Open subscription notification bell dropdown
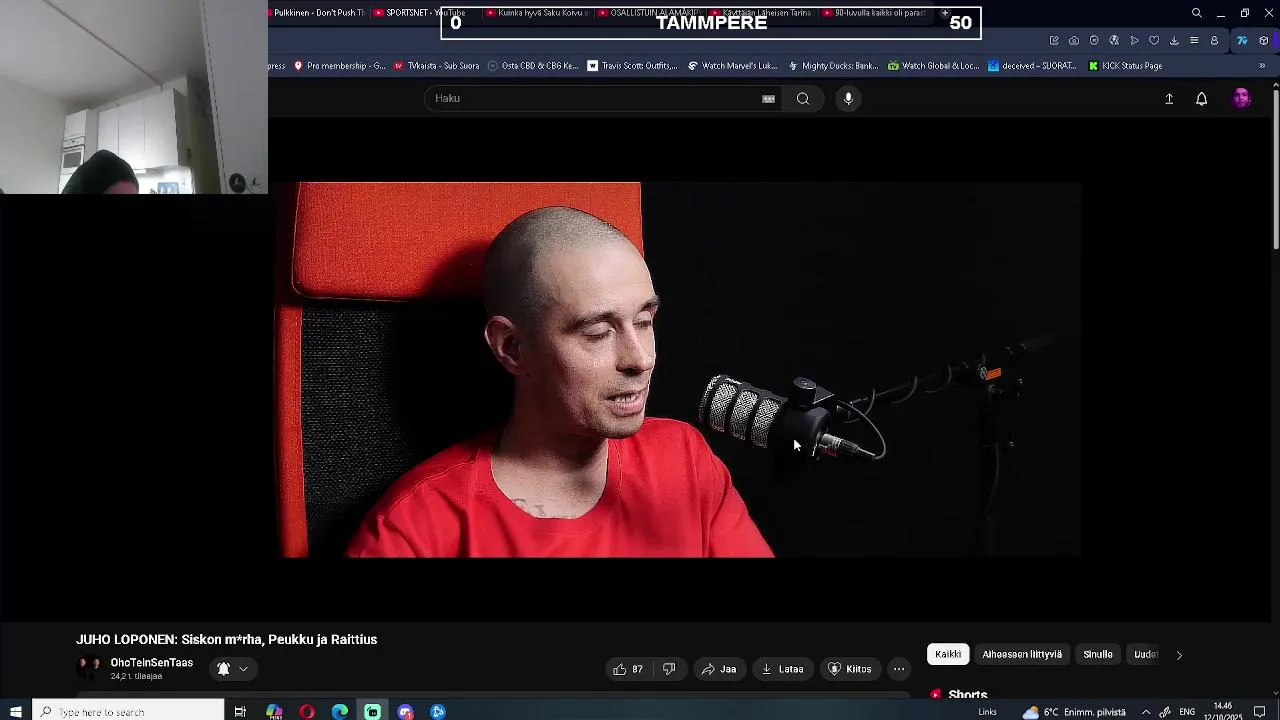 (233, 669)
